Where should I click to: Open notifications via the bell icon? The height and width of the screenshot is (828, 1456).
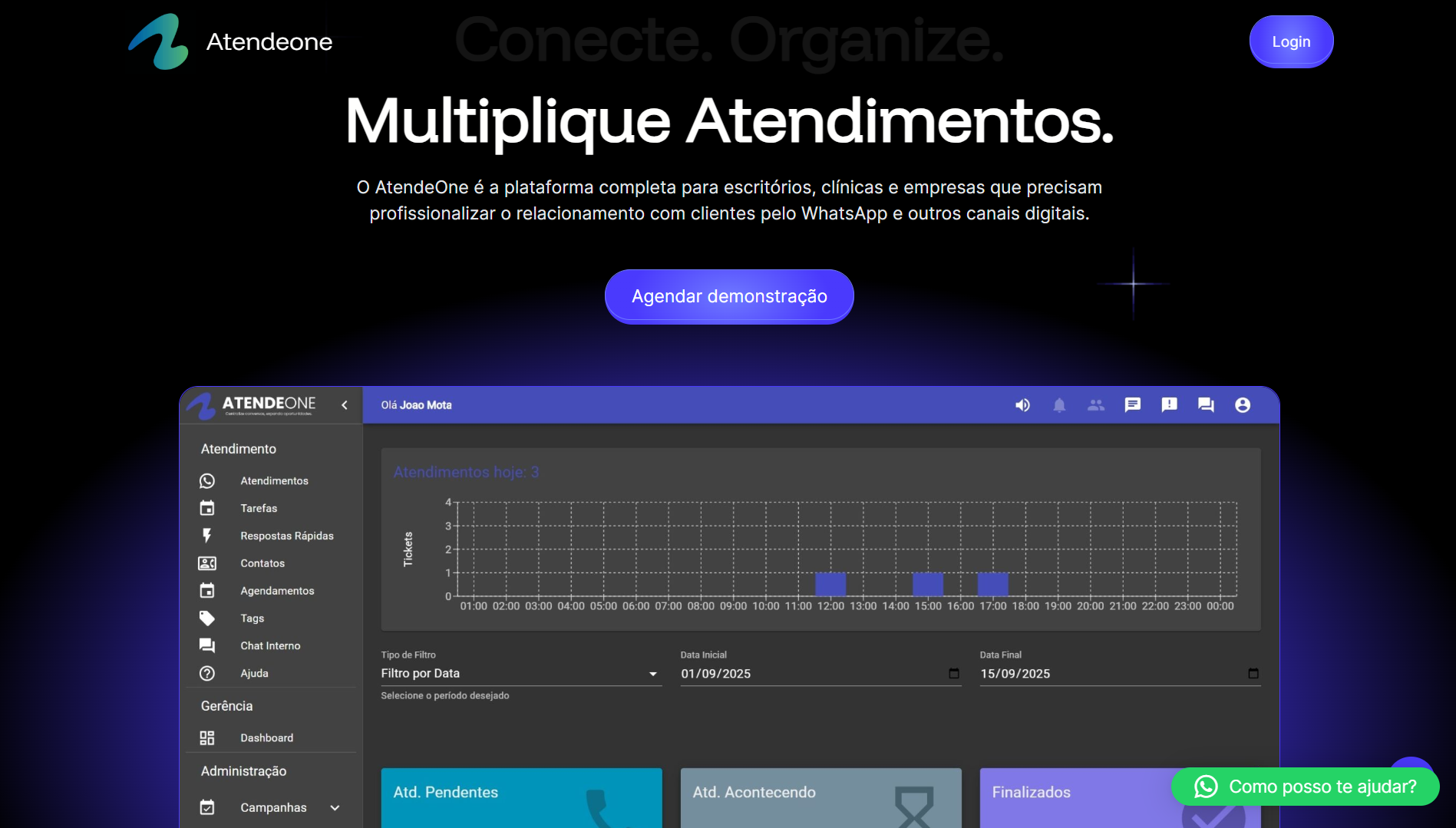click(1059, 404)
